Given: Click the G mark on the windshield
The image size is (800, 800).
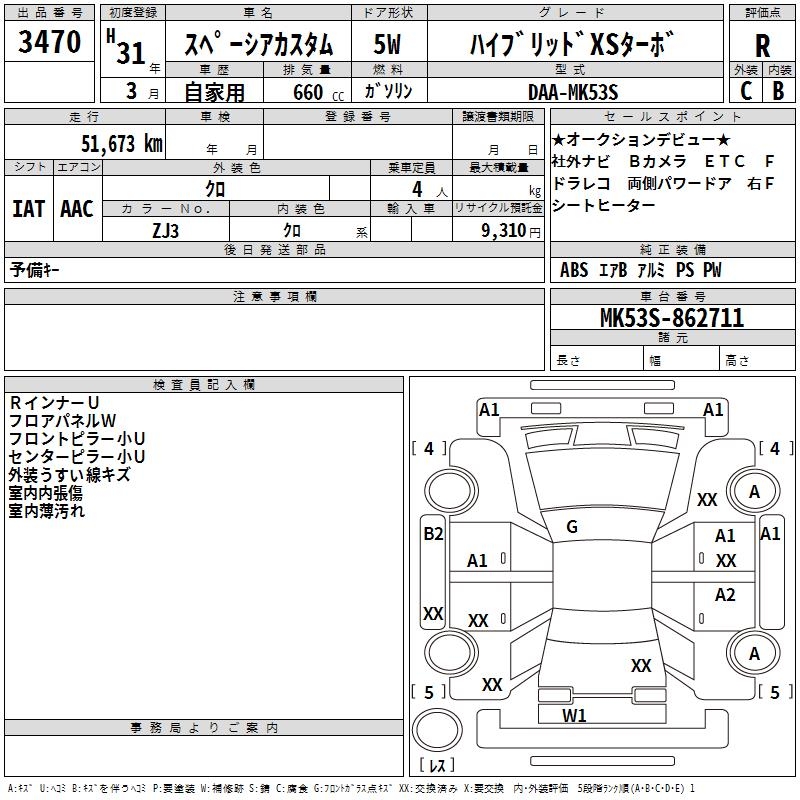Looking at the screenshot, I should pyautogui.click(x=572, y=526).
